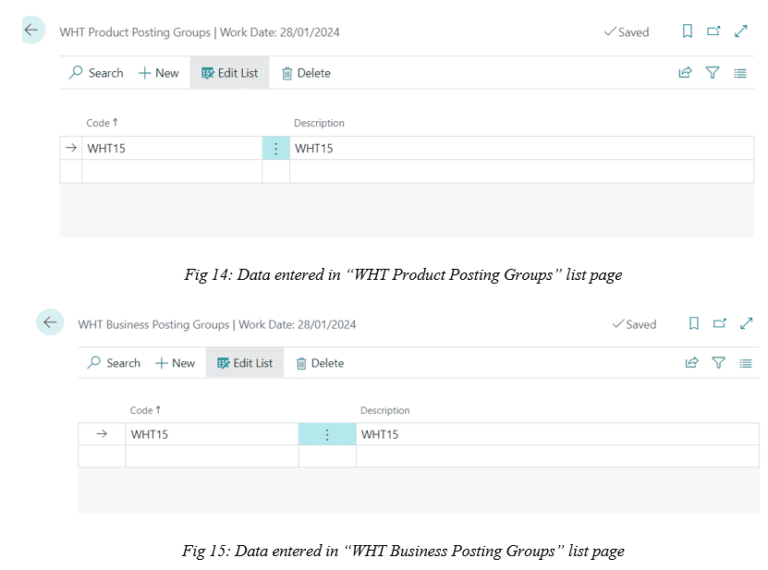Toggle Edit List in WHT Business Posting Groups
This screenshot has width=768, height=570.
pos(245,363)
